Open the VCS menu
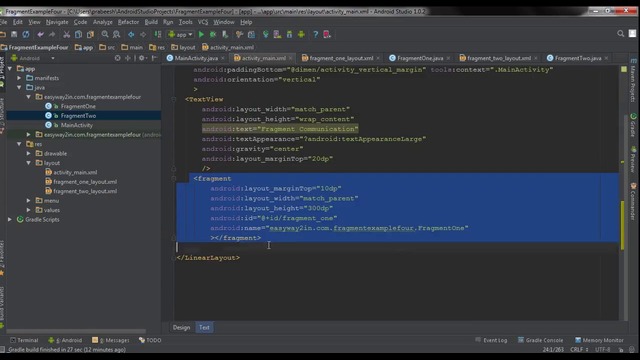The image size is (640, 360). click(203, 22)
